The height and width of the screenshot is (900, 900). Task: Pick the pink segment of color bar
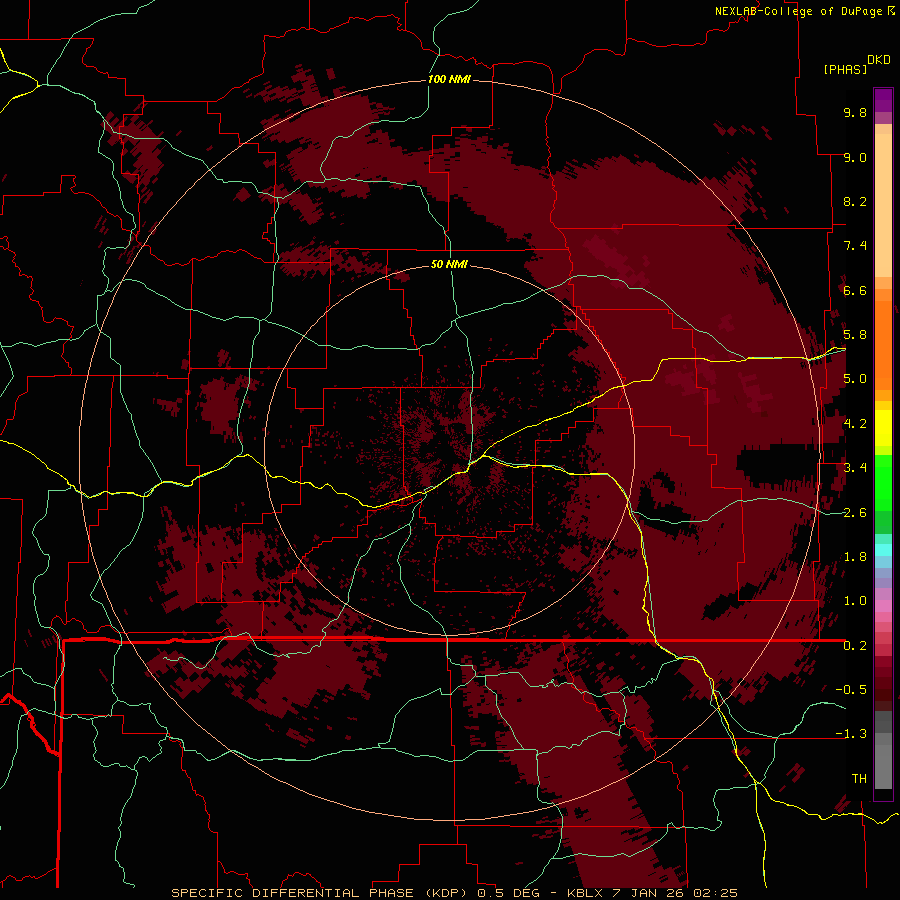click(x=883, y=606)
